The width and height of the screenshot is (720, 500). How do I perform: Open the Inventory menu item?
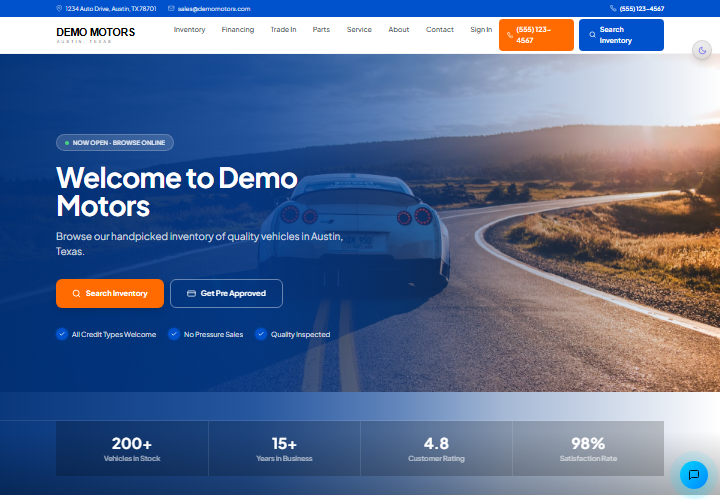189,29
